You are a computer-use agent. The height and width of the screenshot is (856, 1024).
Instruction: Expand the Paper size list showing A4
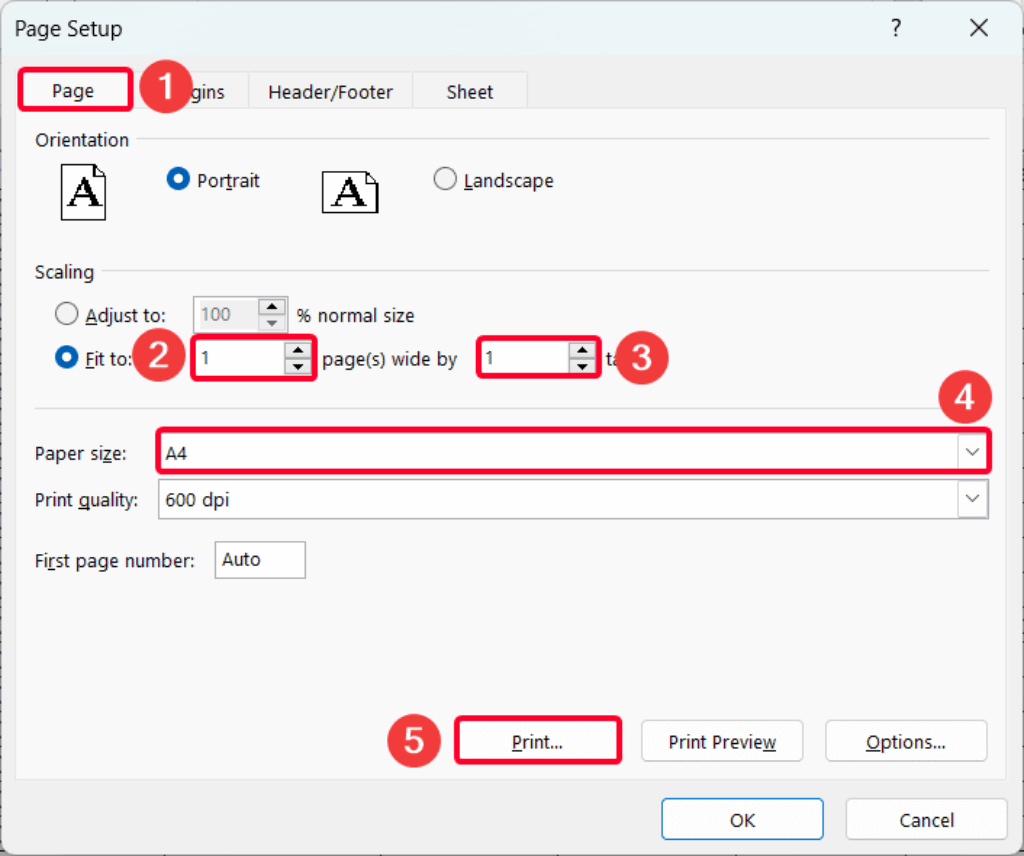971,452
